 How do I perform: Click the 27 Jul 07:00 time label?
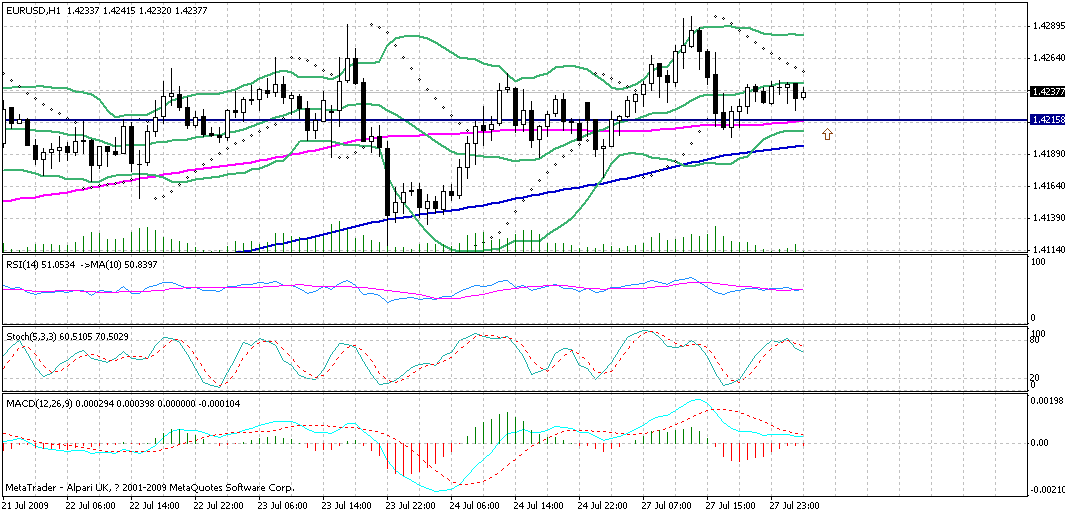667,506
